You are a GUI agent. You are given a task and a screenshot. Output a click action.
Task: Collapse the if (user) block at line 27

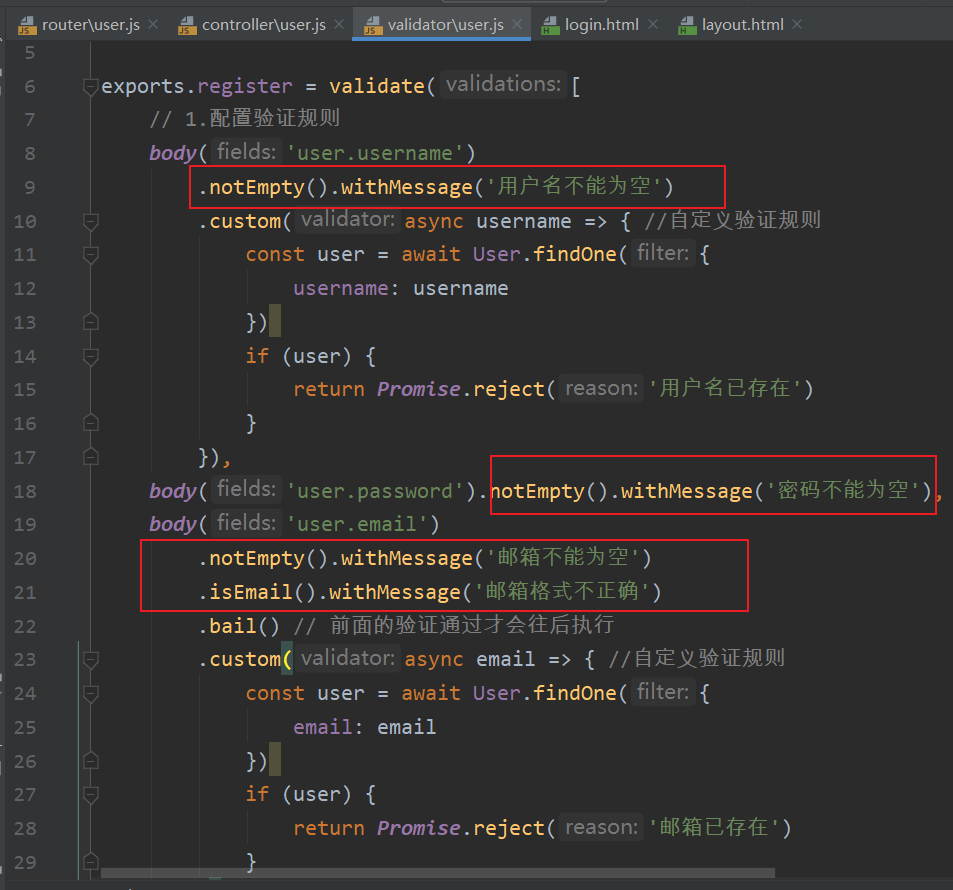(91, 795)
